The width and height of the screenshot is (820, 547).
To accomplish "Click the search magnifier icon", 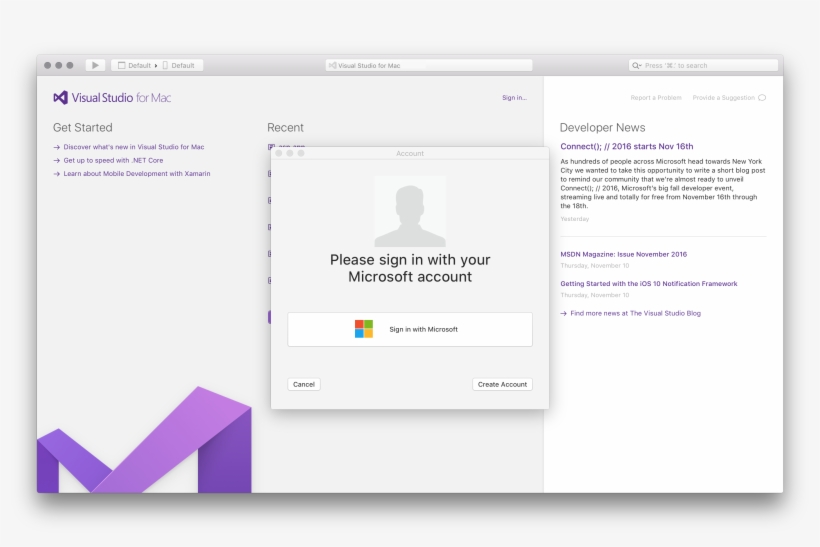I will pyautogui.click(x=636, y=65).
